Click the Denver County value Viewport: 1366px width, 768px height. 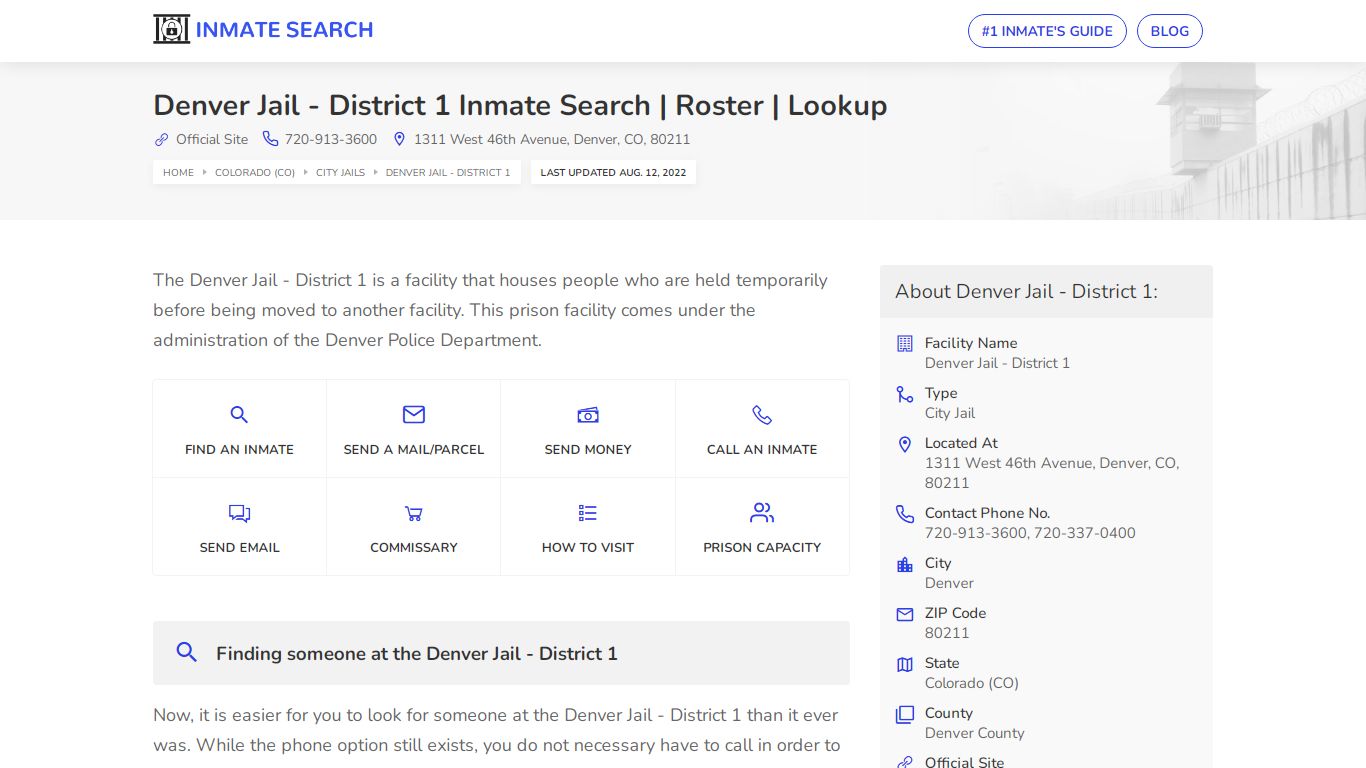pyautogui.click(x=975, y=733)
